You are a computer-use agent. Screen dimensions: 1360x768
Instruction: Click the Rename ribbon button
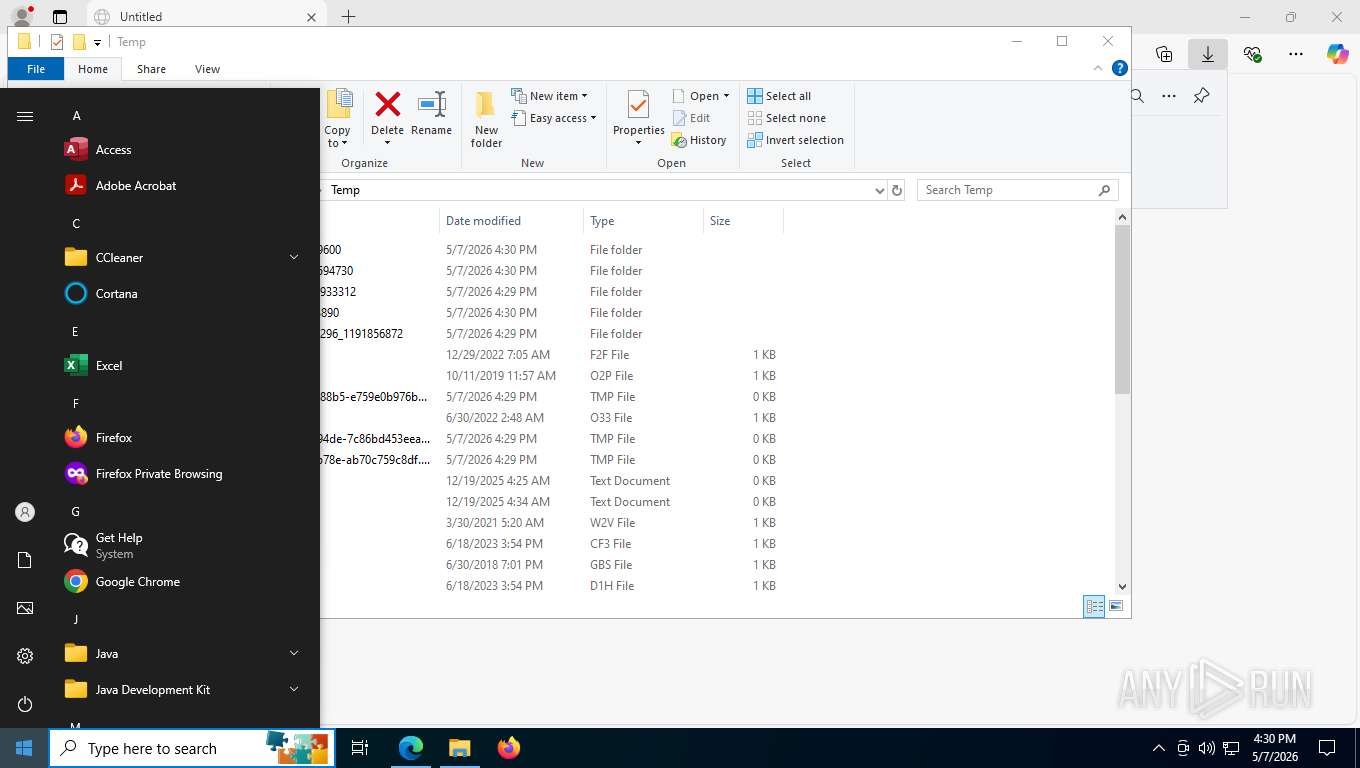(431, 113)
